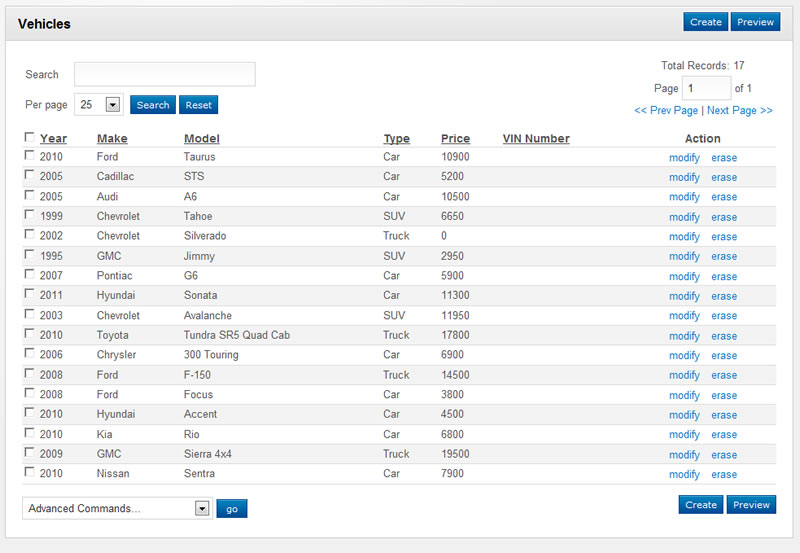The height and width of the screenshot is (553, 800).
Task: Check the Nissan Sentra row checkbox
Action: point(29,472)
